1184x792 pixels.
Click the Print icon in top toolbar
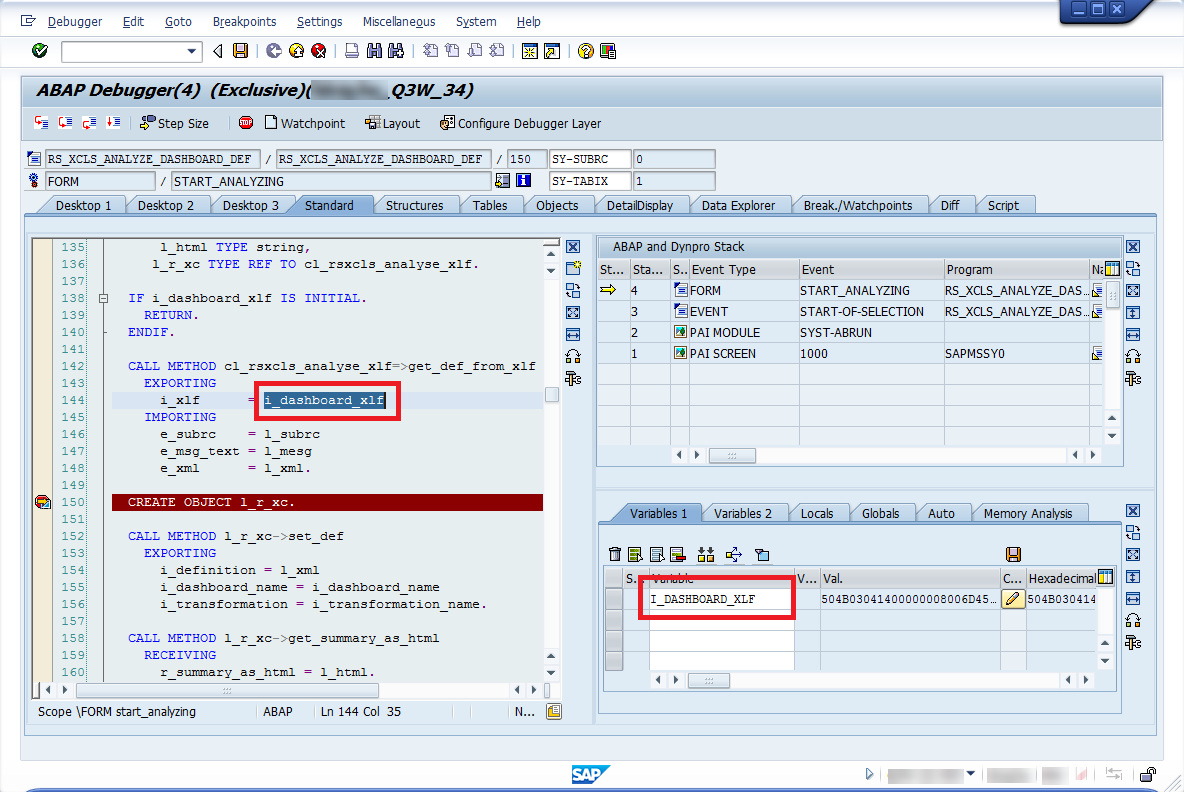coord(352,51)
